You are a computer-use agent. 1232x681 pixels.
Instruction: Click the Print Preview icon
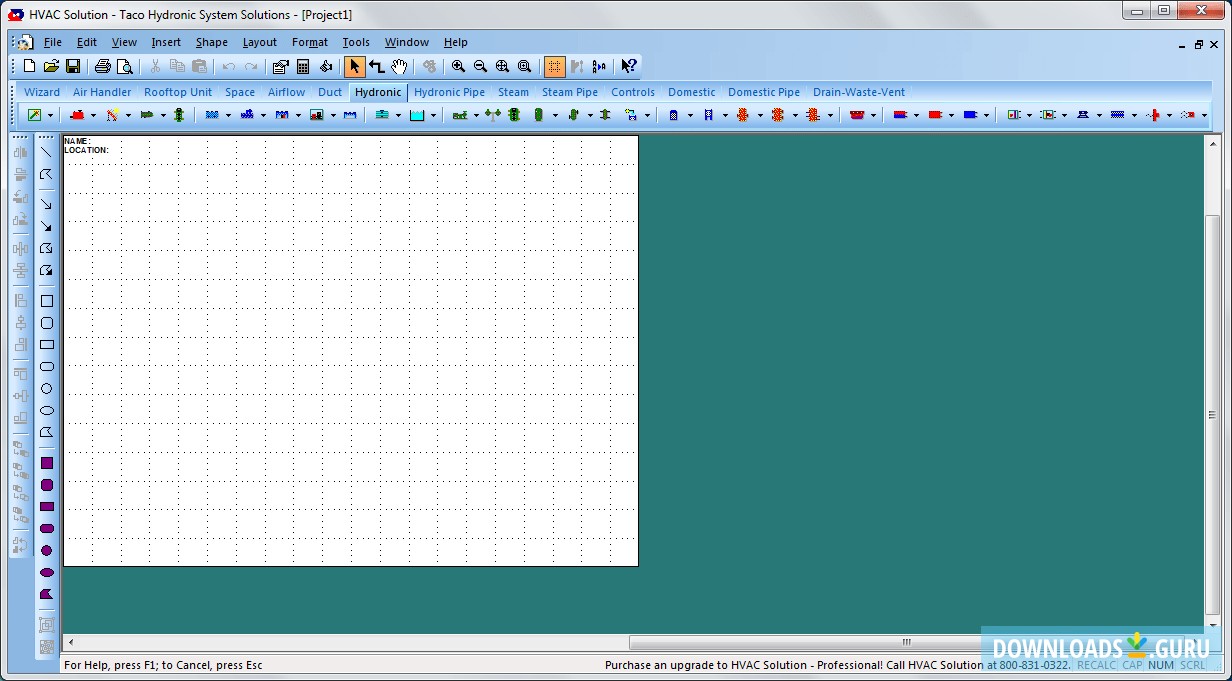[125, 67]
